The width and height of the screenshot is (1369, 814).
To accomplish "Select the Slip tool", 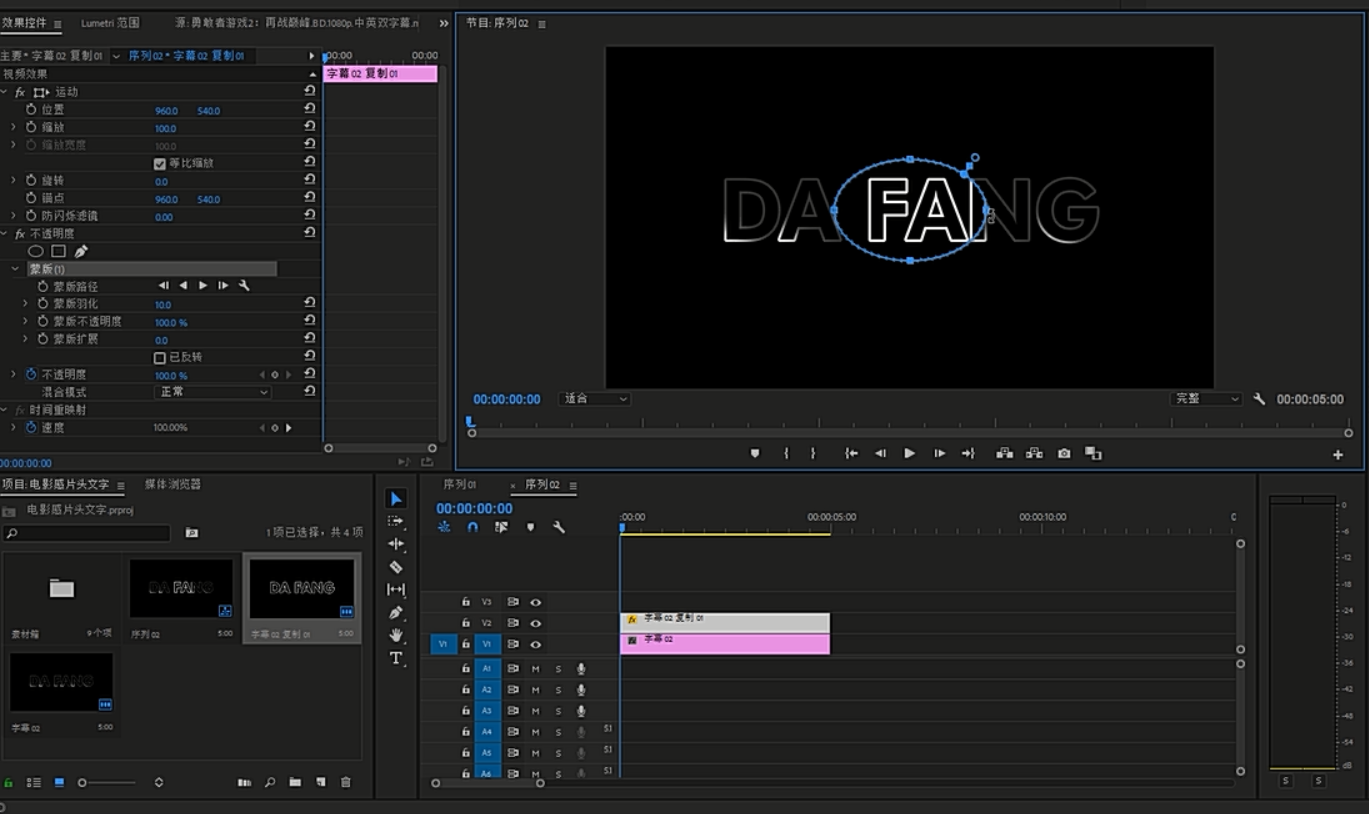I will pyautogui.click(x=396, y=590).
